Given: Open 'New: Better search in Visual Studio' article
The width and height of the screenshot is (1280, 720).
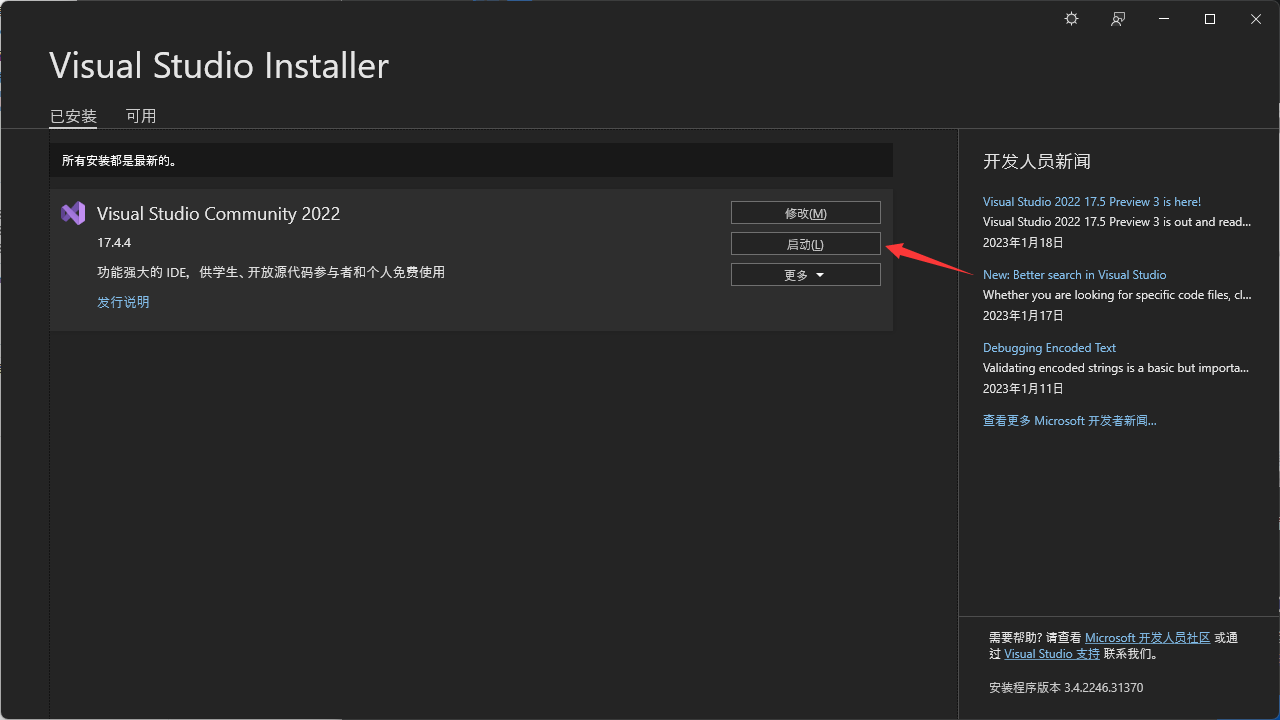Looking at the screenshot, I should 1074,275.
